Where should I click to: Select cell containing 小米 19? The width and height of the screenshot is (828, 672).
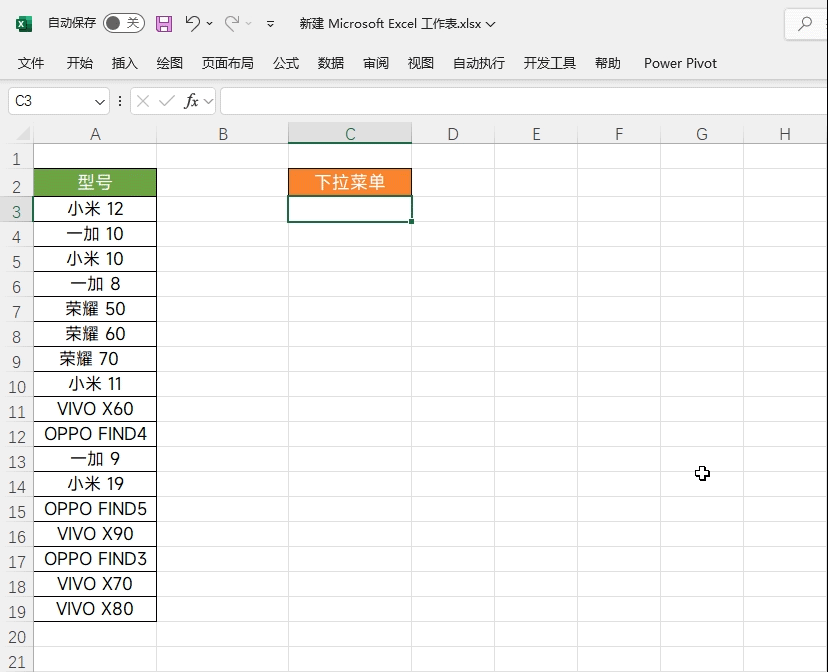coord(95,484)
